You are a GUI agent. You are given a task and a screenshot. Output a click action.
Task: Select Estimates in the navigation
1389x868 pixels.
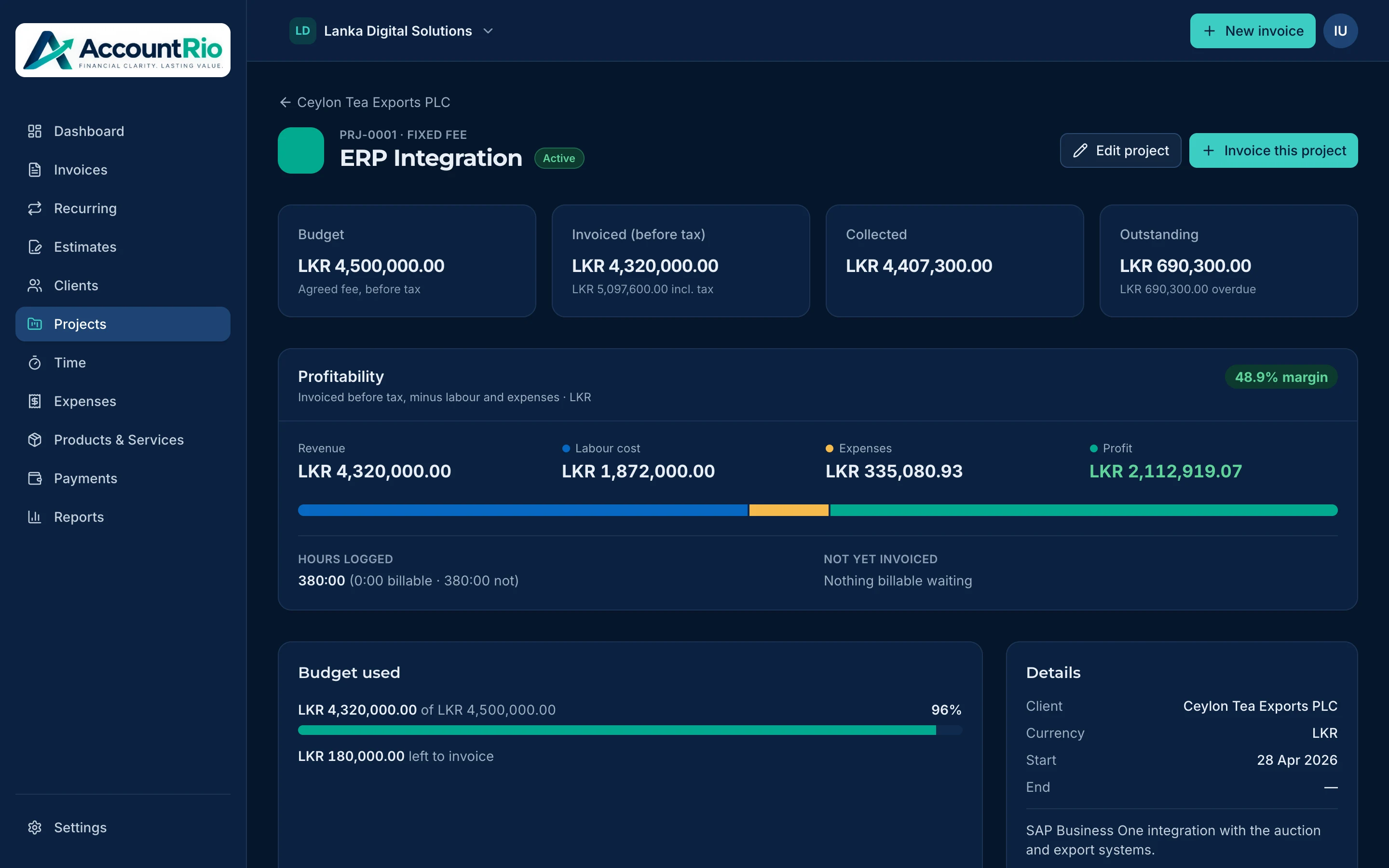[123, 247]
